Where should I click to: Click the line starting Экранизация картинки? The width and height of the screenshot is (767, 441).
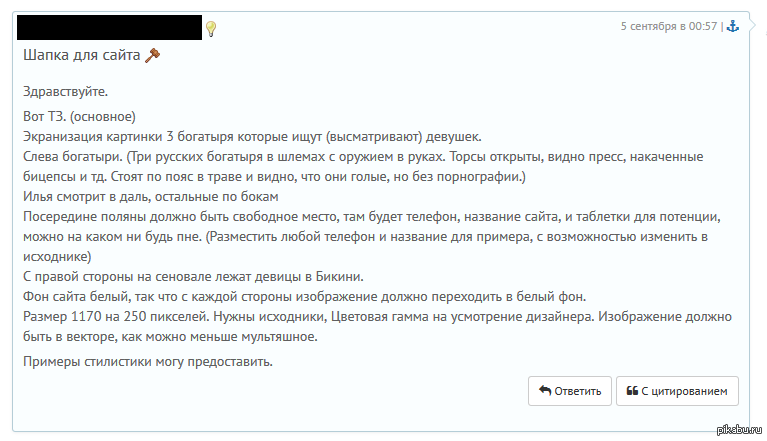pyautogui.click(x=252, y=135)
